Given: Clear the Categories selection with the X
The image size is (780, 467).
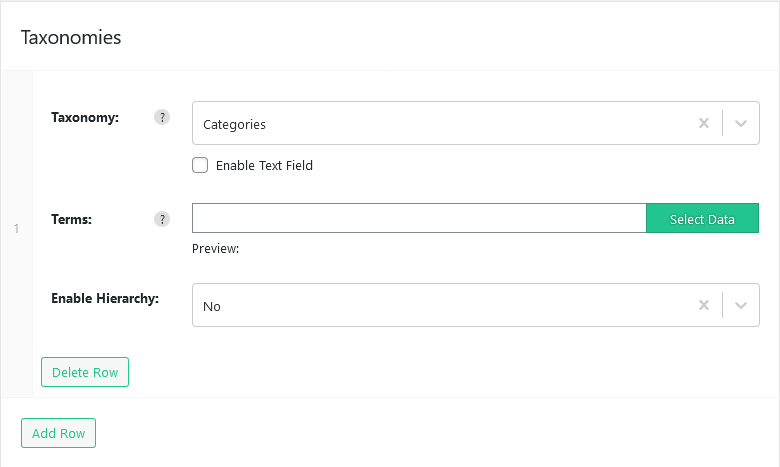Looking at the screenshot, I should 703,123.
